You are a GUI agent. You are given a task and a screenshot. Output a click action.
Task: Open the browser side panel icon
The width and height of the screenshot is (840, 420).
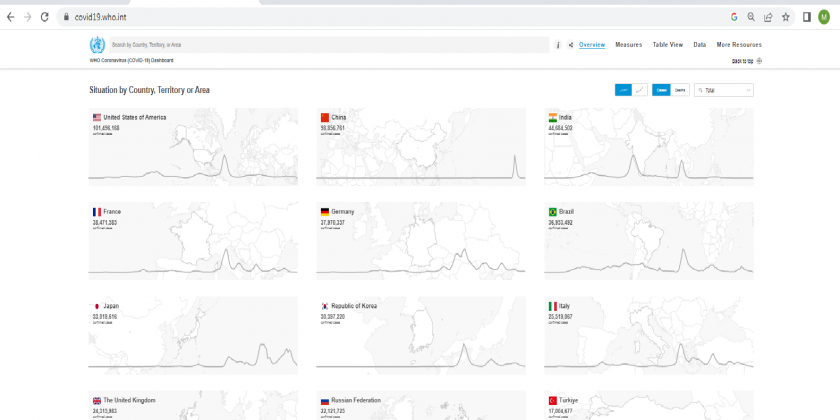(806, 17)
